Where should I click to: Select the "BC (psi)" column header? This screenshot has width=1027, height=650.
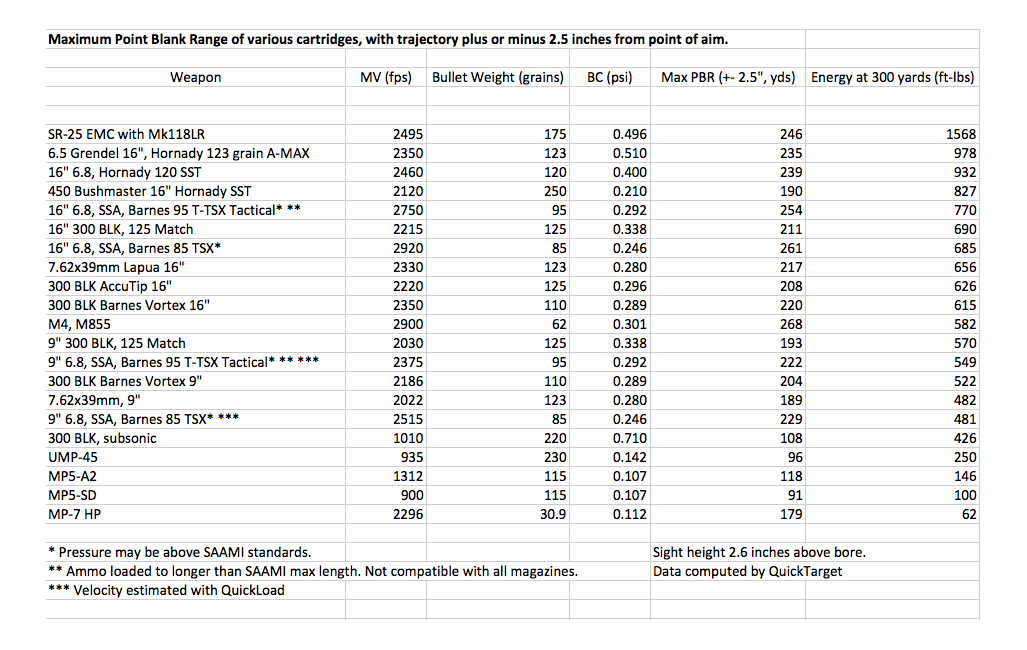pyautogui.click(x=610, y=77)
